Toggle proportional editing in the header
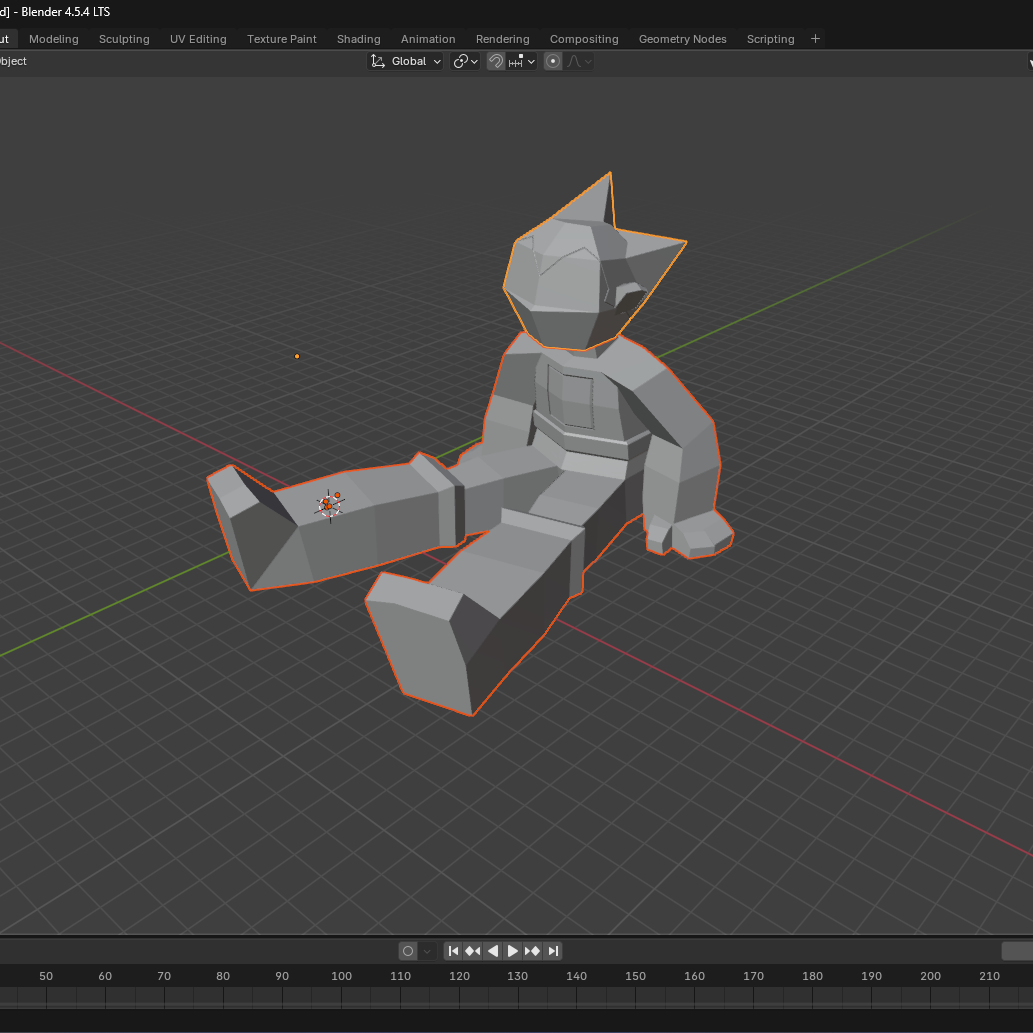The image size is (1033, 1033). [x=553, y=61]
